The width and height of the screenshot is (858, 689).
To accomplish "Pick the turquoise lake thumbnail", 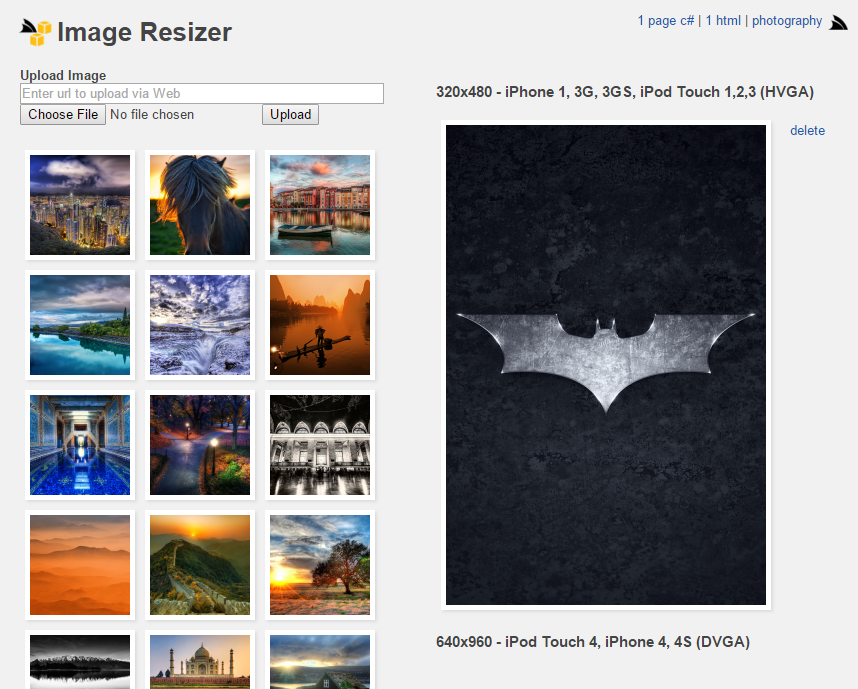I will tap(80, 325).
